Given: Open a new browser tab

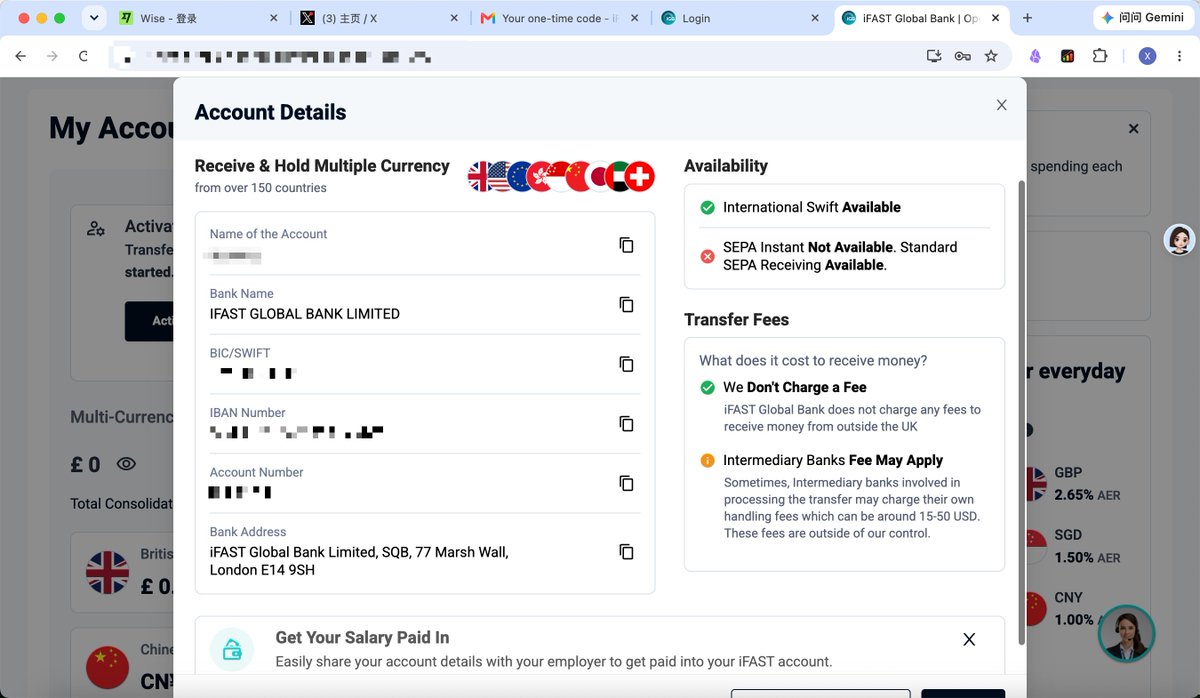Looking at the screenshot, I should 1027,18.
